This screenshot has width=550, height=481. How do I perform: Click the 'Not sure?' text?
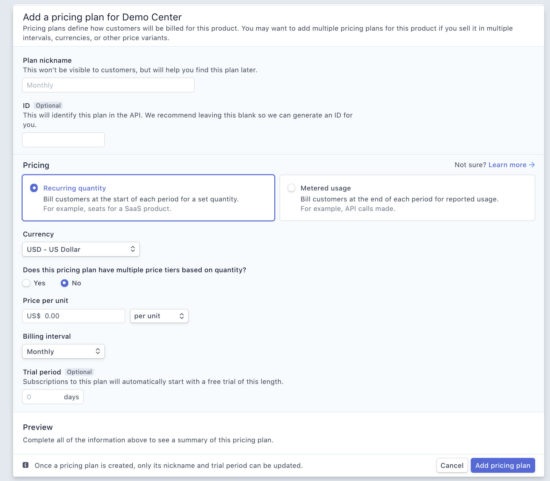tap(470, 165)
